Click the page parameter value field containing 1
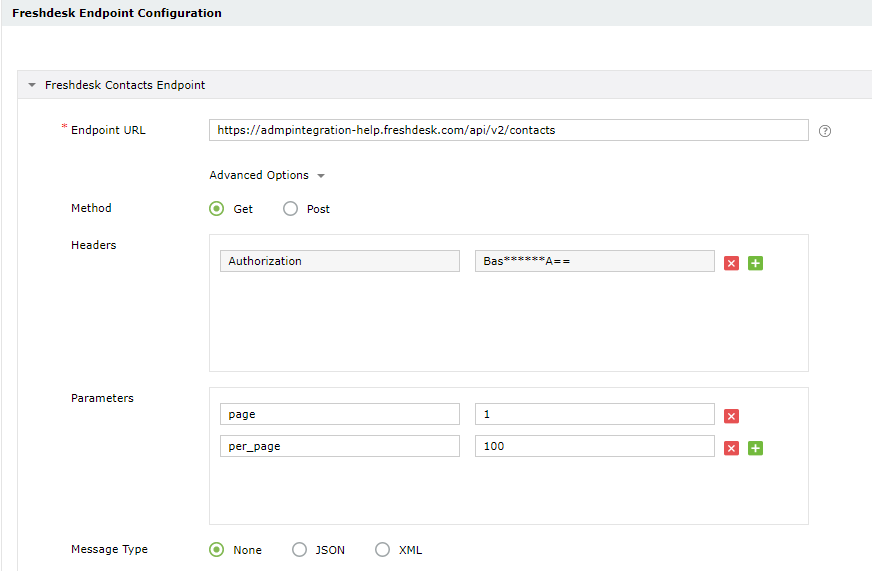Viewport: 872px width, 571px height. point(594,414)
